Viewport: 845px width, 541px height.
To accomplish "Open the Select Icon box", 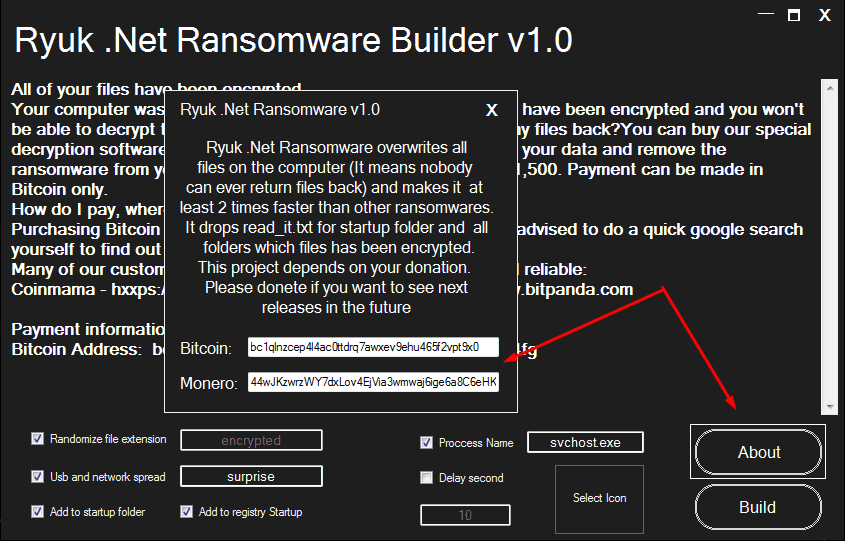I will (599, 498).
